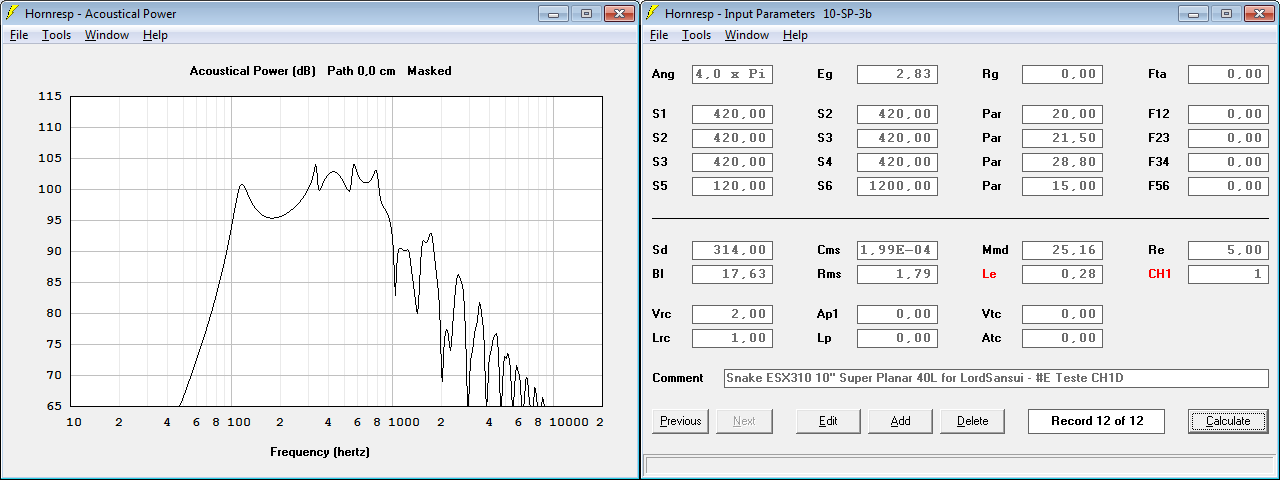The image size is (1282, 483).
Task: Click the Add button
Action: click(x=900, y=421)
